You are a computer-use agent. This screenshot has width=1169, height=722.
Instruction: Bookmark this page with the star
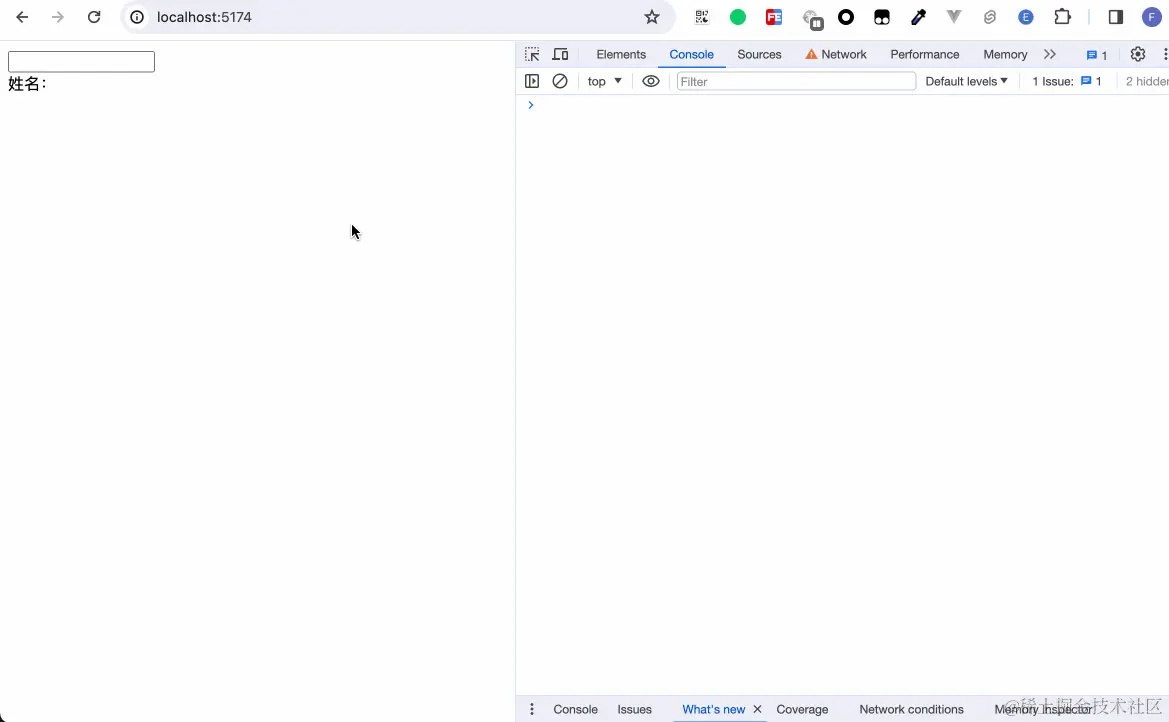[652, 17]
